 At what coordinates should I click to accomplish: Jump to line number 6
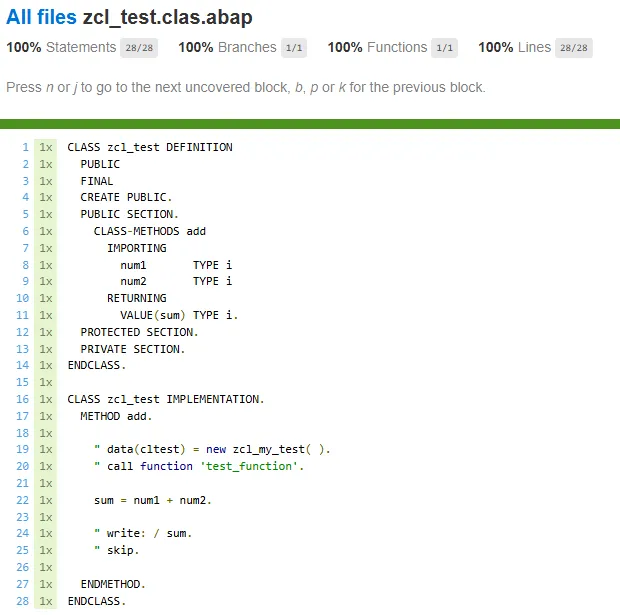pos(26,231)
